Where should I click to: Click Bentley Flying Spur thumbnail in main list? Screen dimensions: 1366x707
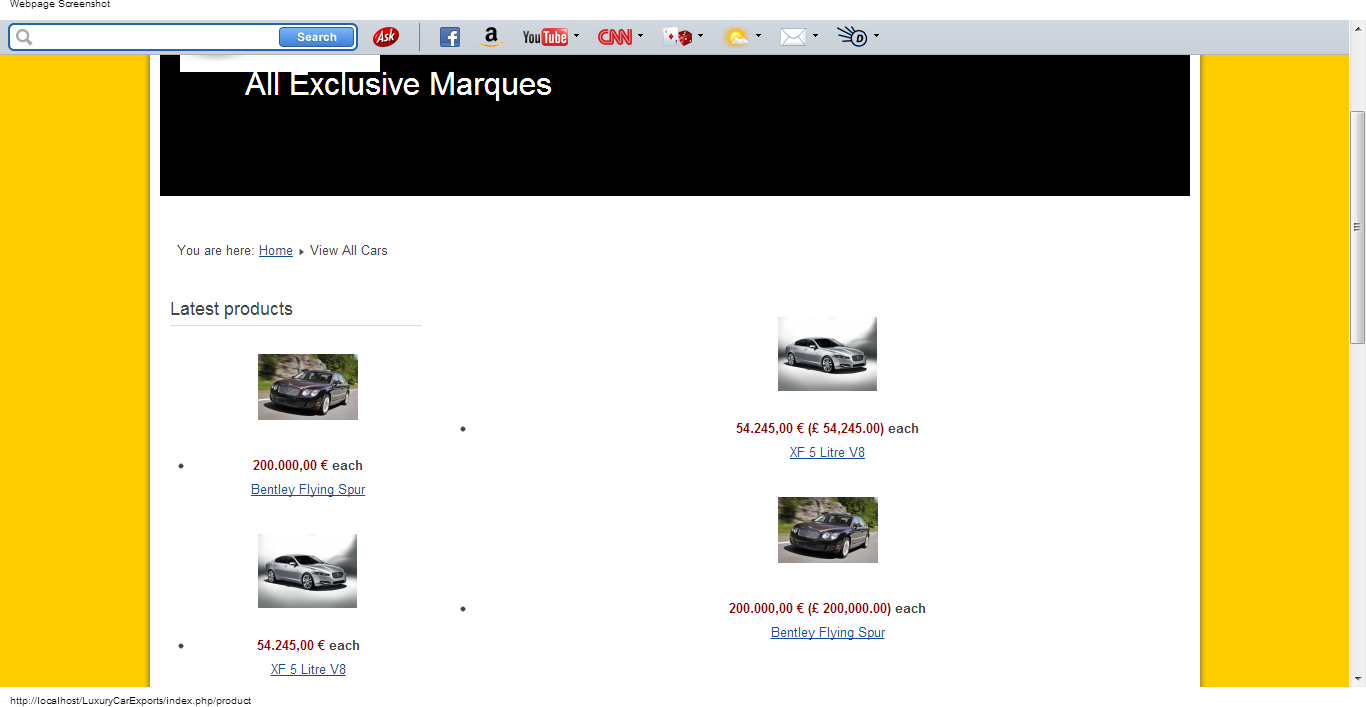click(828, 530)
